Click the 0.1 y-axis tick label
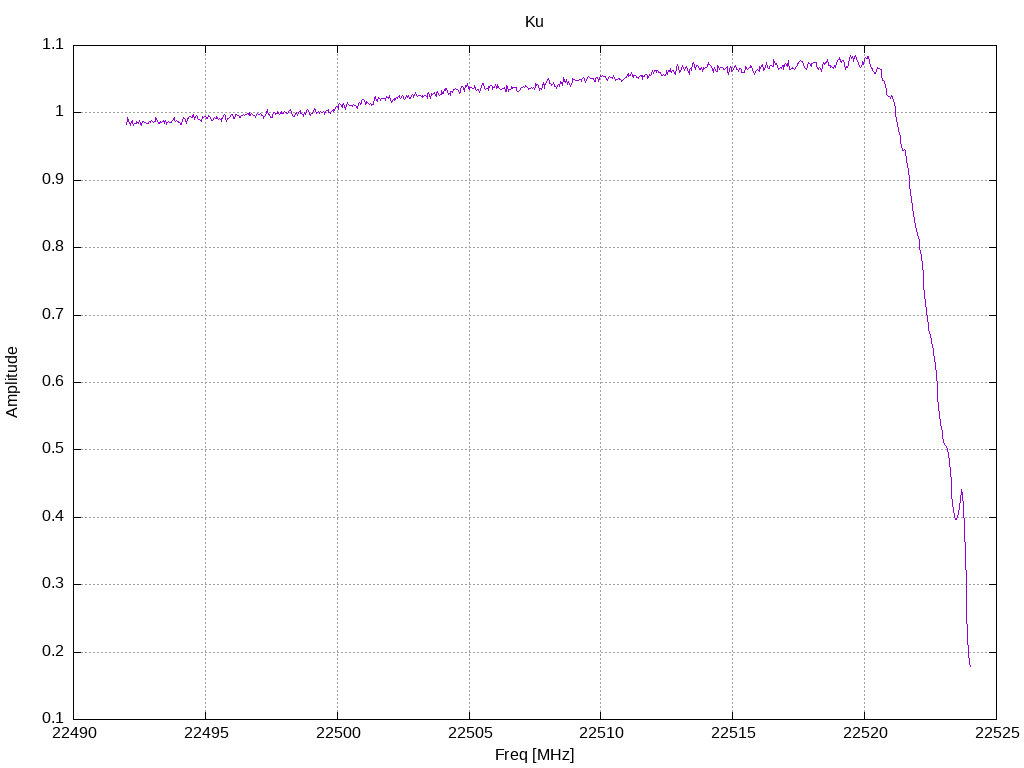The image size is (1024, 768). pyautogui.click(x=53, y=718)
